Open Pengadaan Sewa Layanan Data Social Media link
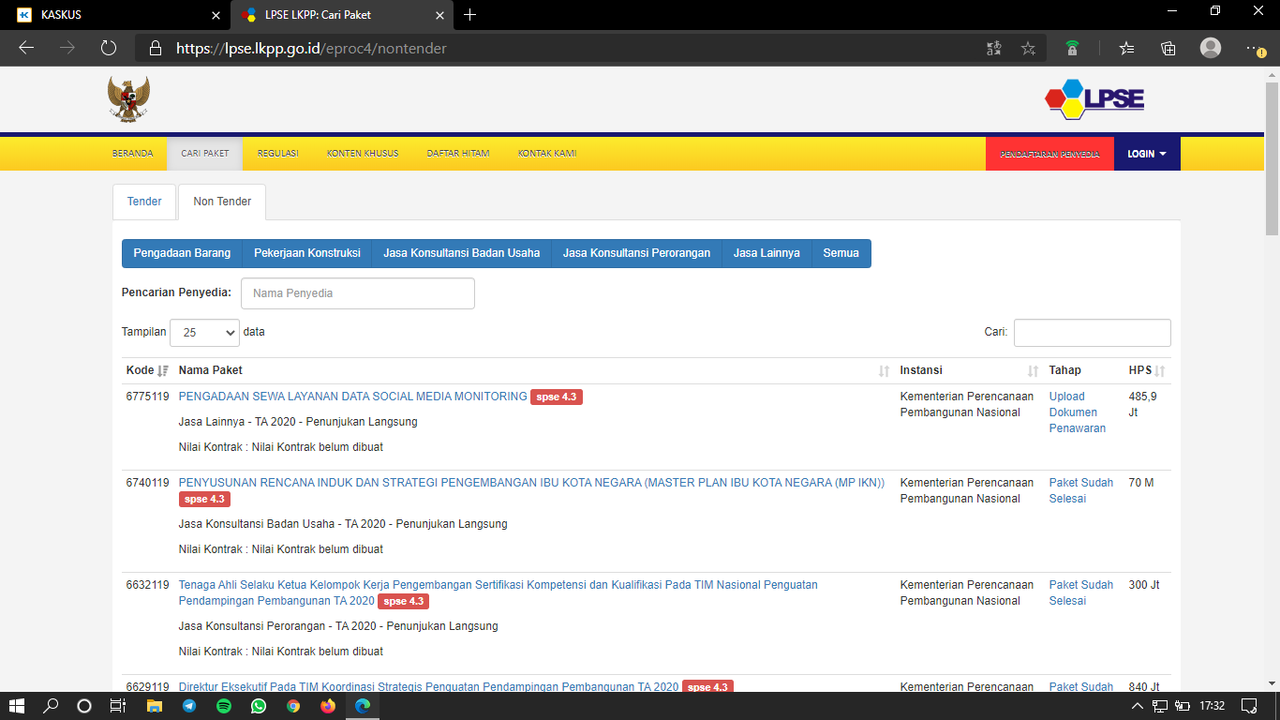The width and height of the screenshot is (1280, 720). (353, 397)
